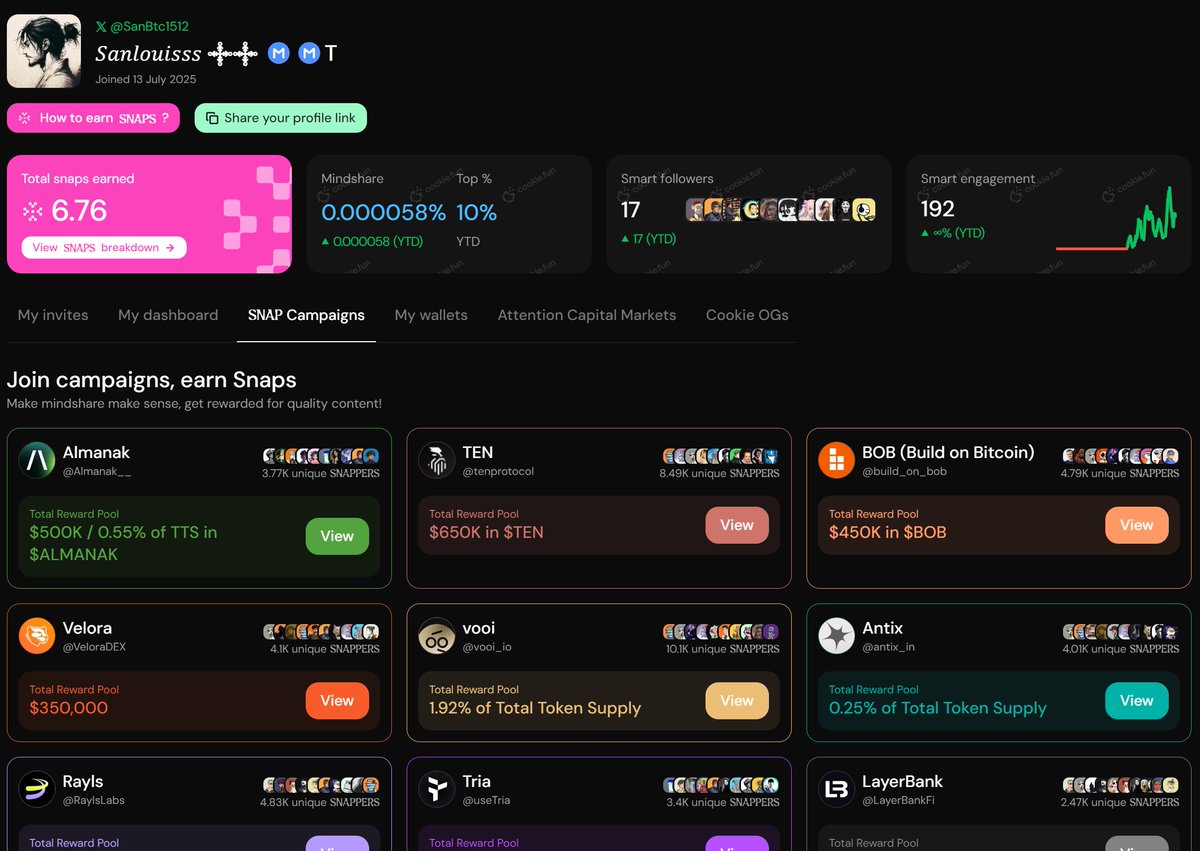Click the Almanak logo icon

[x=37, y=460]
